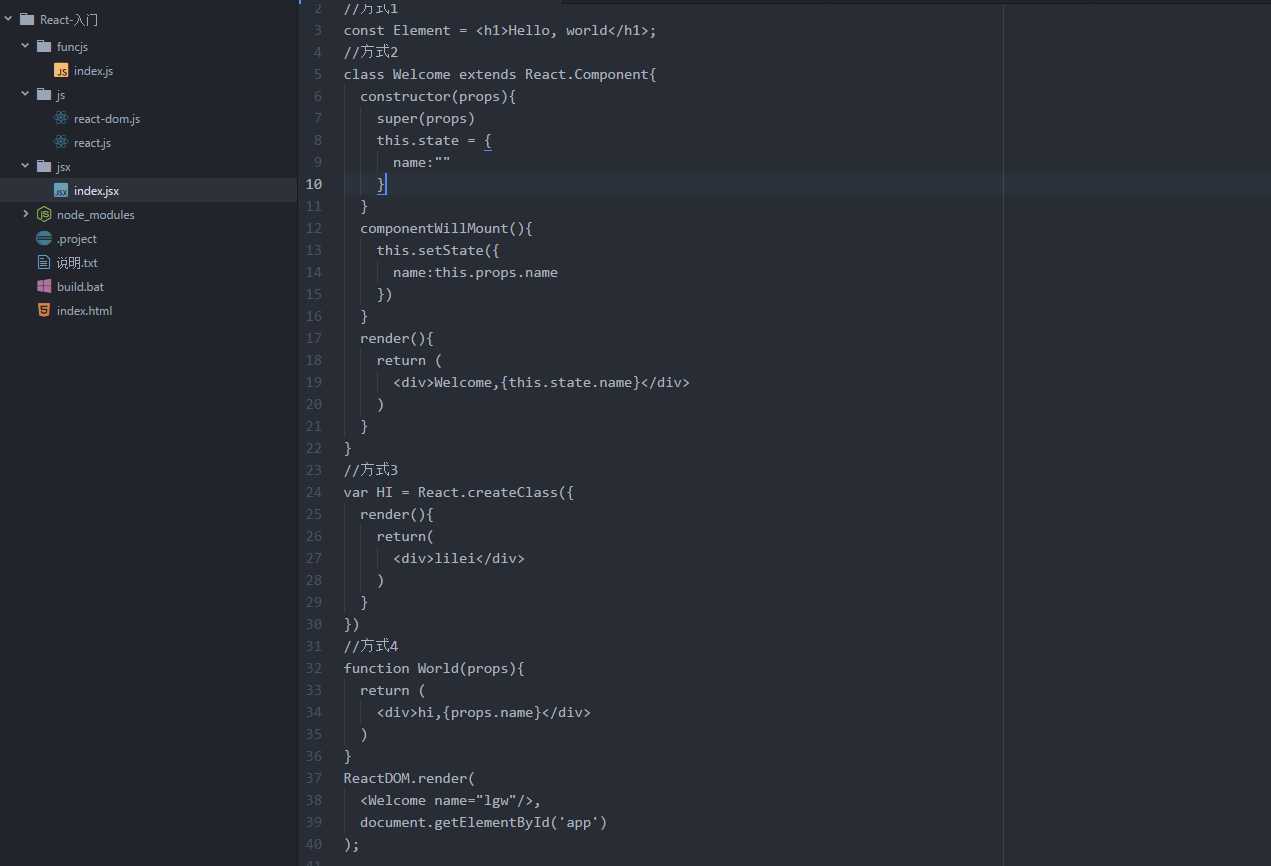Click the React atom icon of react.js
The height and width of the screenshot is (866, 1271).
click(61, 142)
